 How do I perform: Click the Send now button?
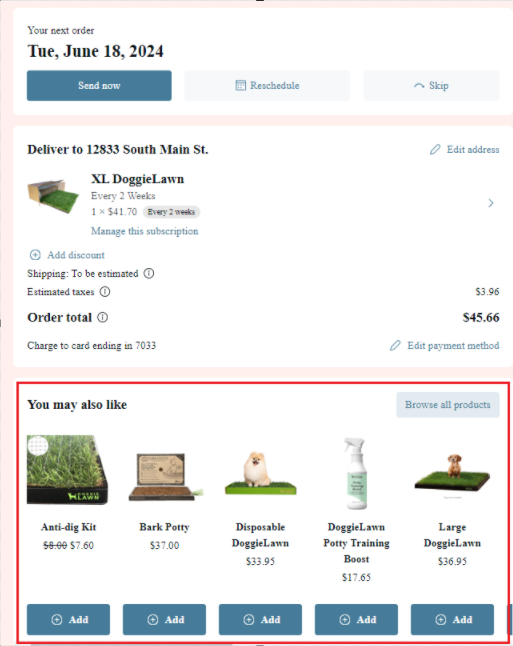99,86
